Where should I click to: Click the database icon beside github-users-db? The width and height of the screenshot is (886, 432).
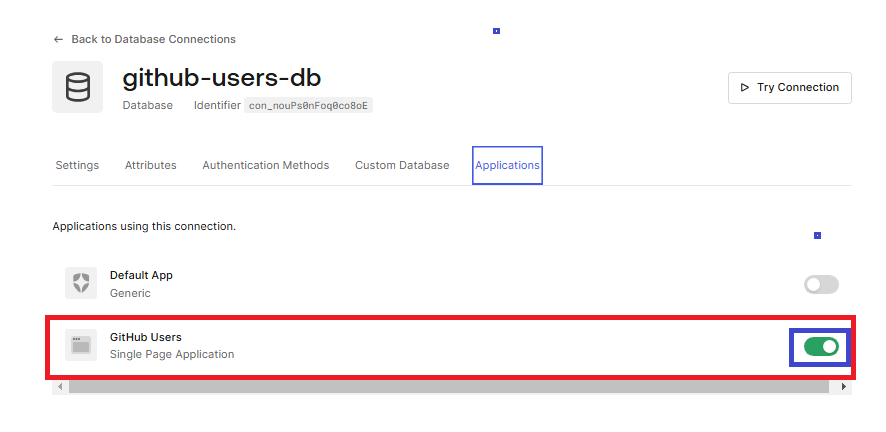pos(77,87)
